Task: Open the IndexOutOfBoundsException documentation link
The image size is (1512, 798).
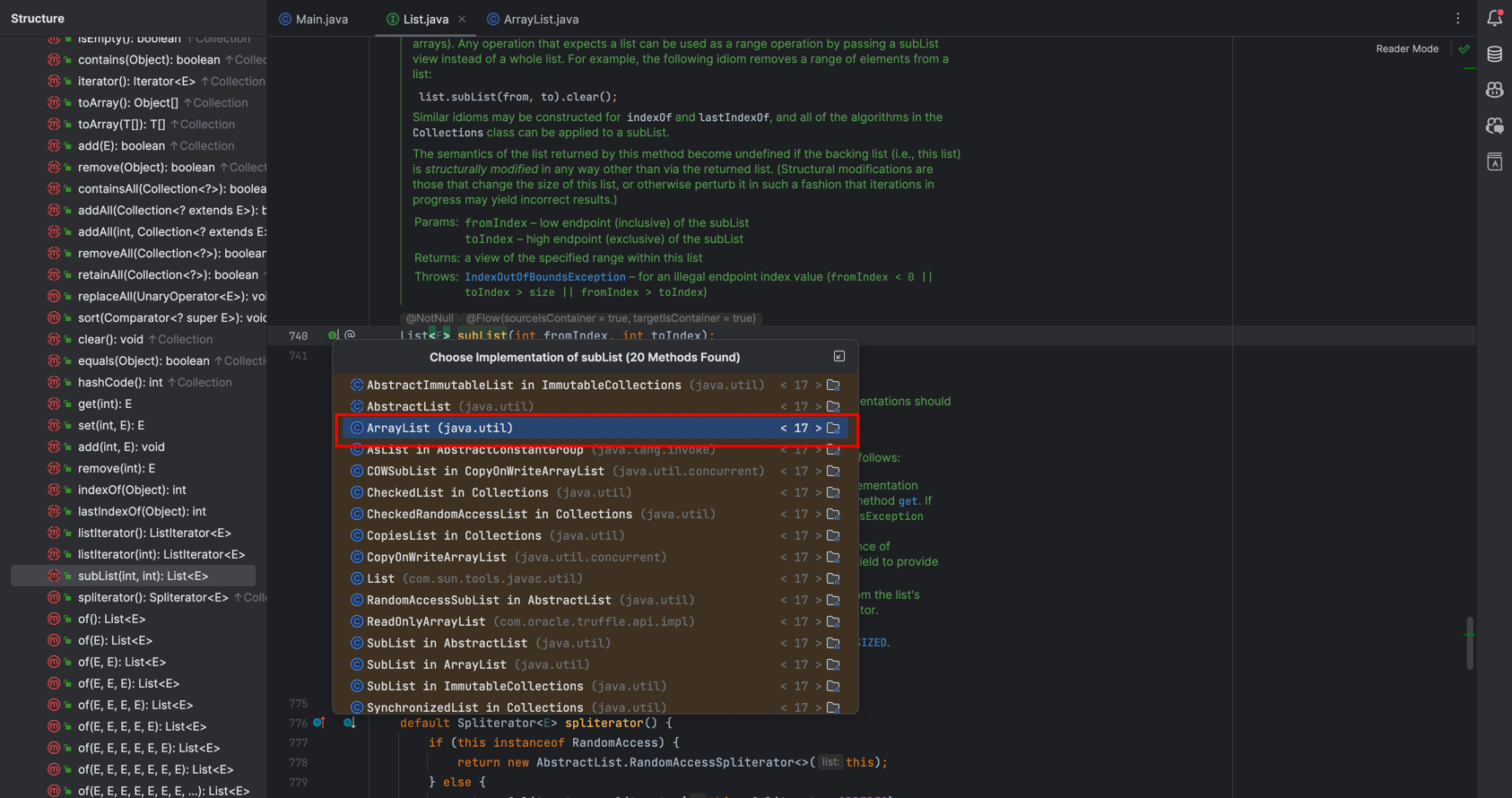Action: click(544, 277)
